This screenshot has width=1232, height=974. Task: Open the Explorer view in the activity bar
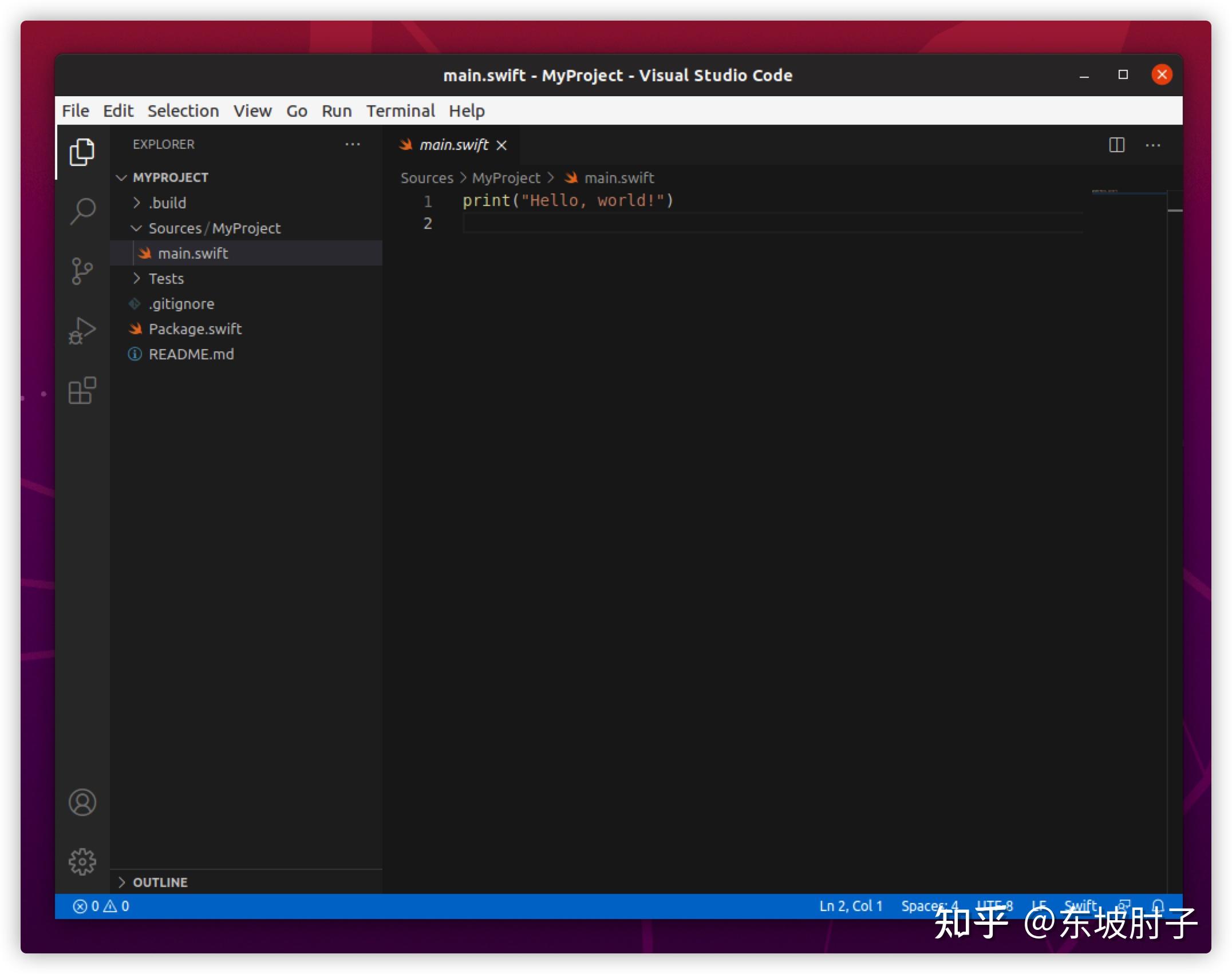coord(82,152)
